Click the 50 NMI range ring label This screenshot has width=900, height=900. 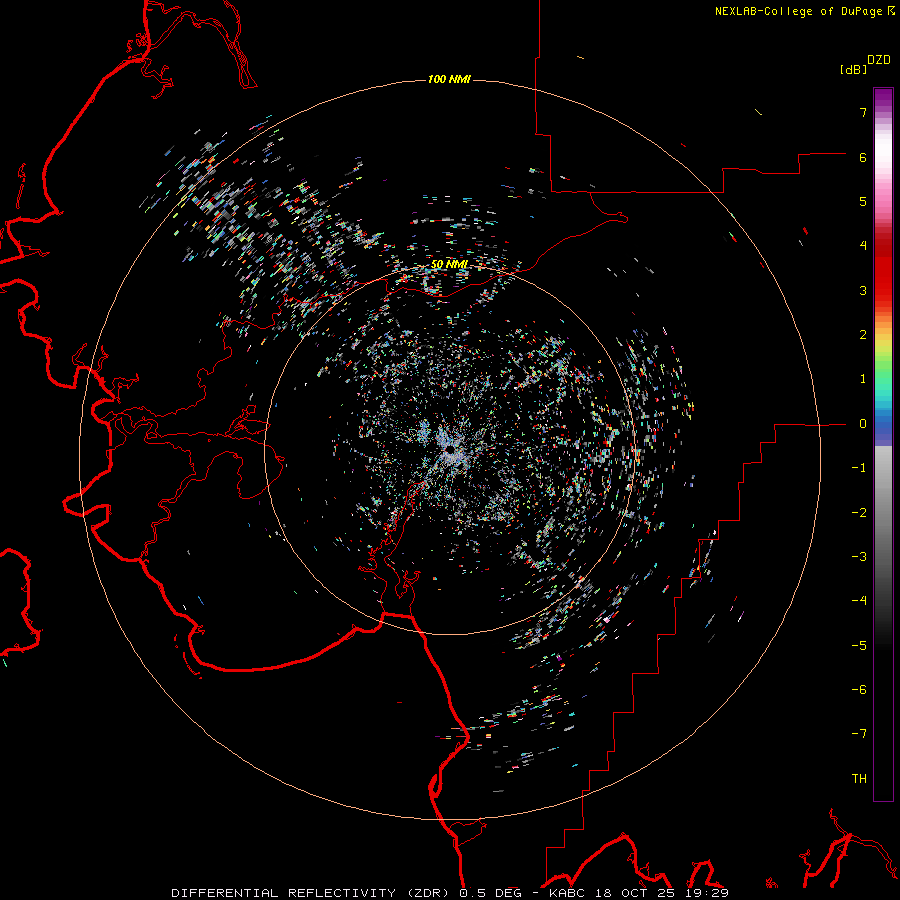[x=449, y=264]
